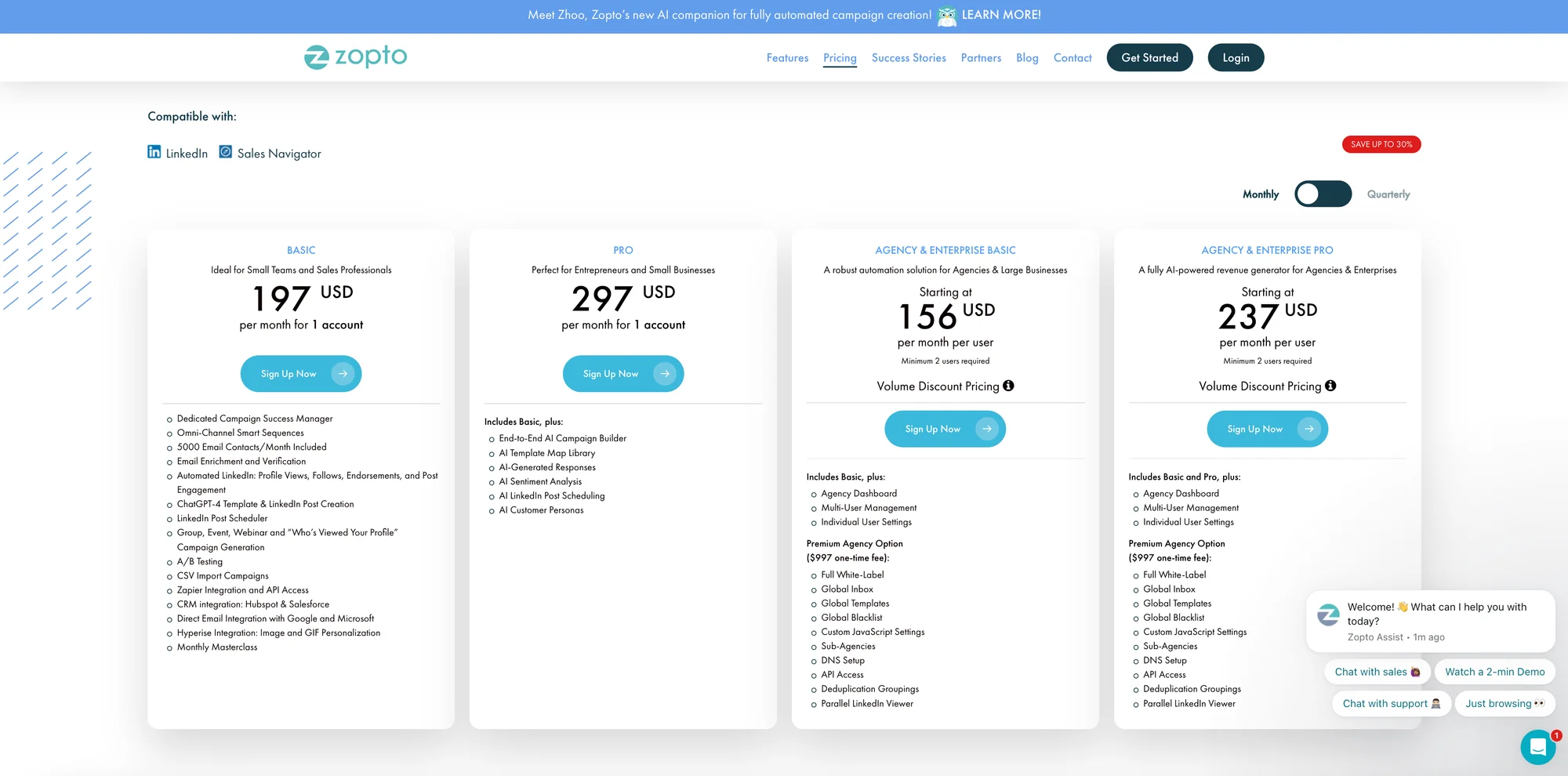Click the LinkedIn compatibility icon
This screenshot has width=1568, height=776.
pyautogui.click(x=154, y=152)
